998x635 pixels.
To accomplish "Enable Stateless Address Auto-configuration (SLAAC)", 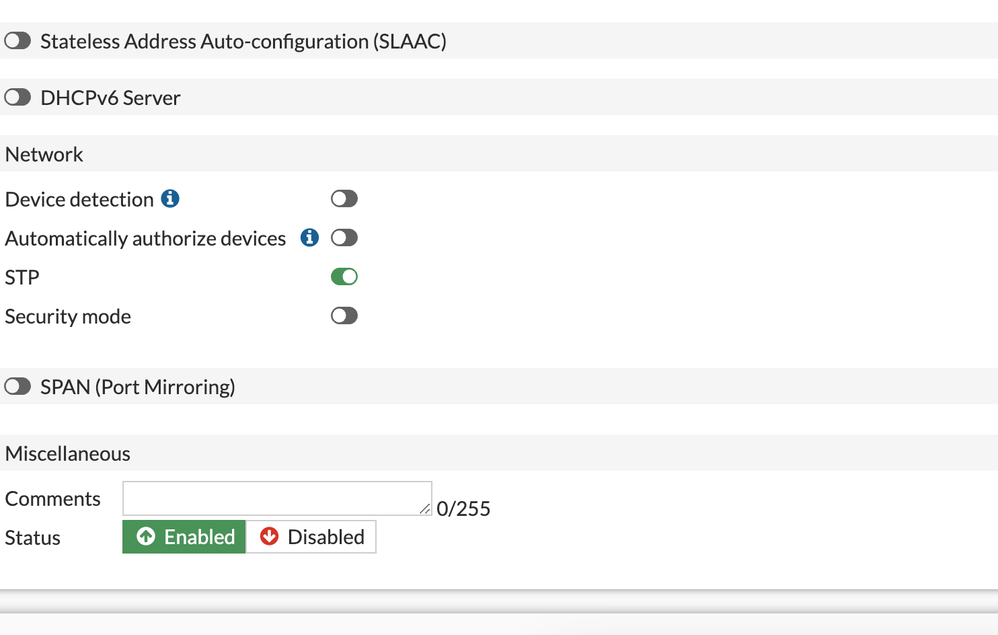I will pos(17,40).
